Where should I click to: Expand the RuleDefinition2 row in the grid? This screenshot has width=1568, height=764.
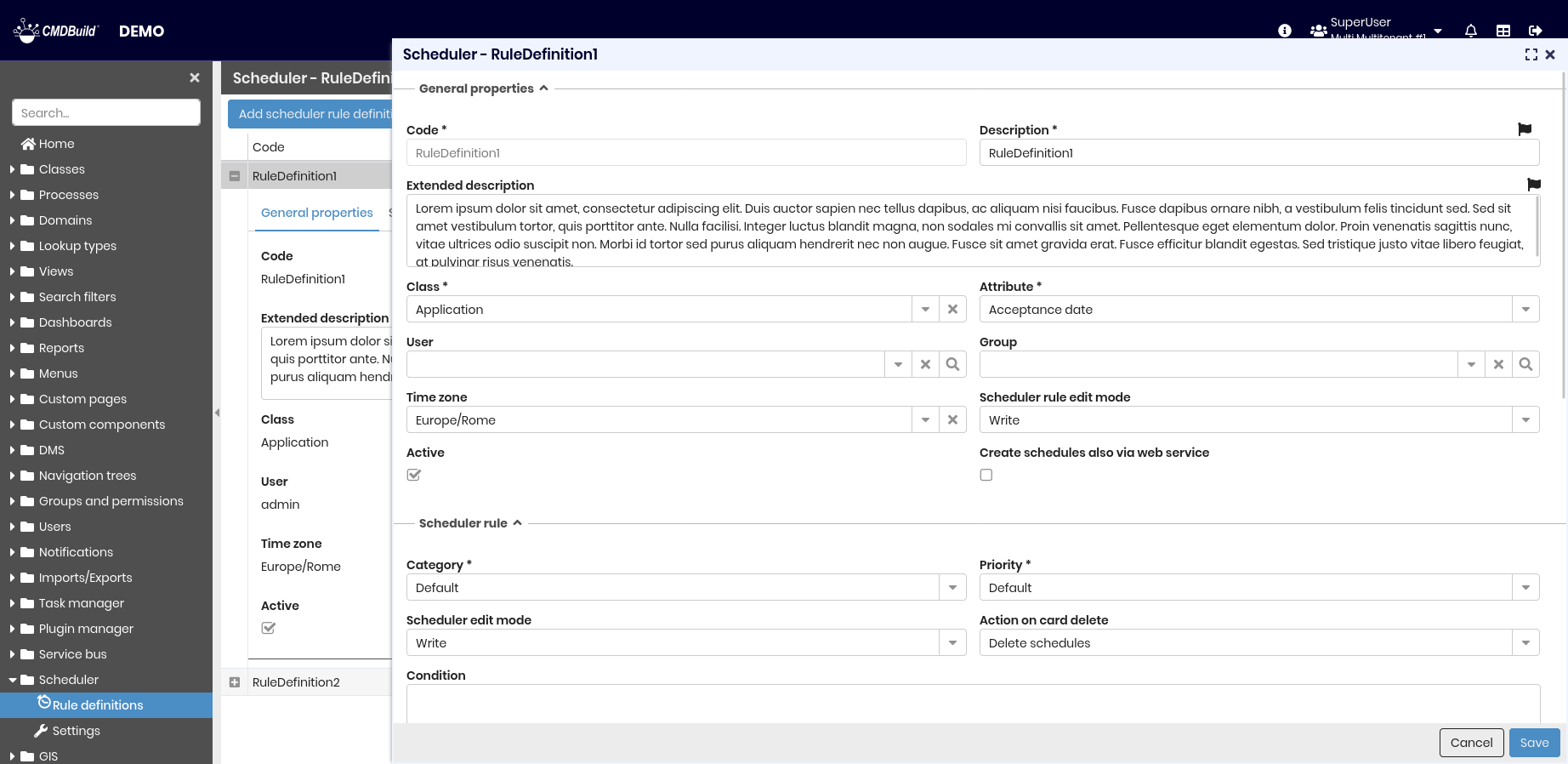(x=235, y=682)
